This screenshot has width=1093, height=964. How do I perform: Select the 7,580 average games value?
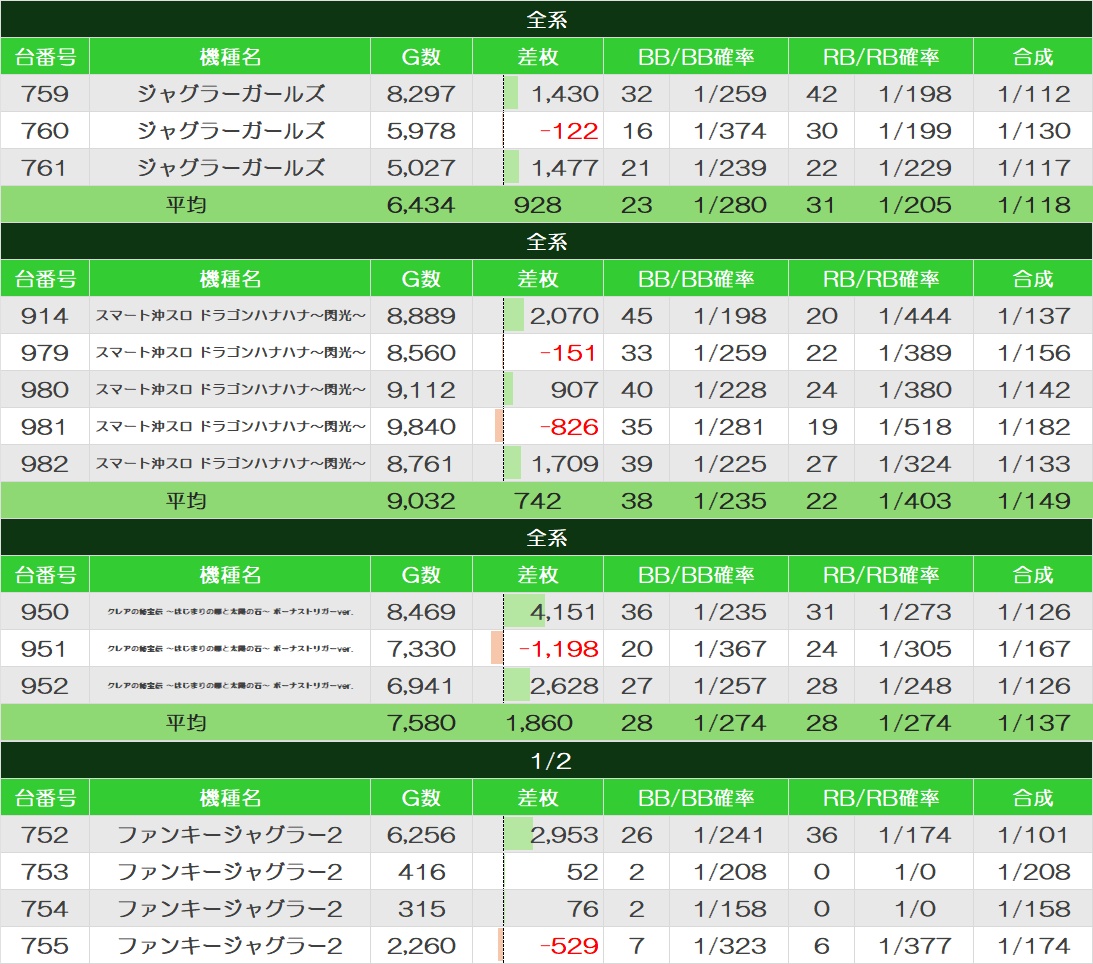coord(421,723)
